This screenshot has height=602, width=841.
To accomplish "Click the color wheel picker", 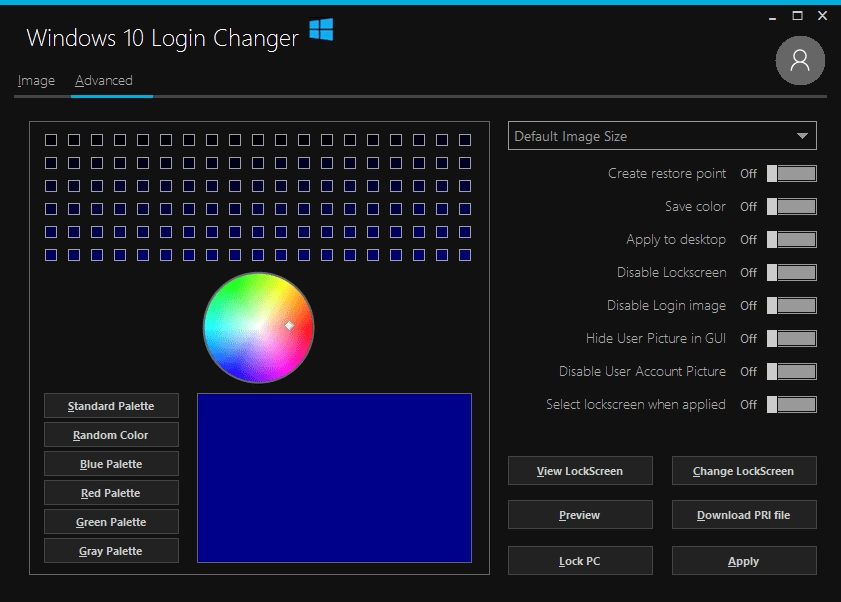I will point(259,327).
